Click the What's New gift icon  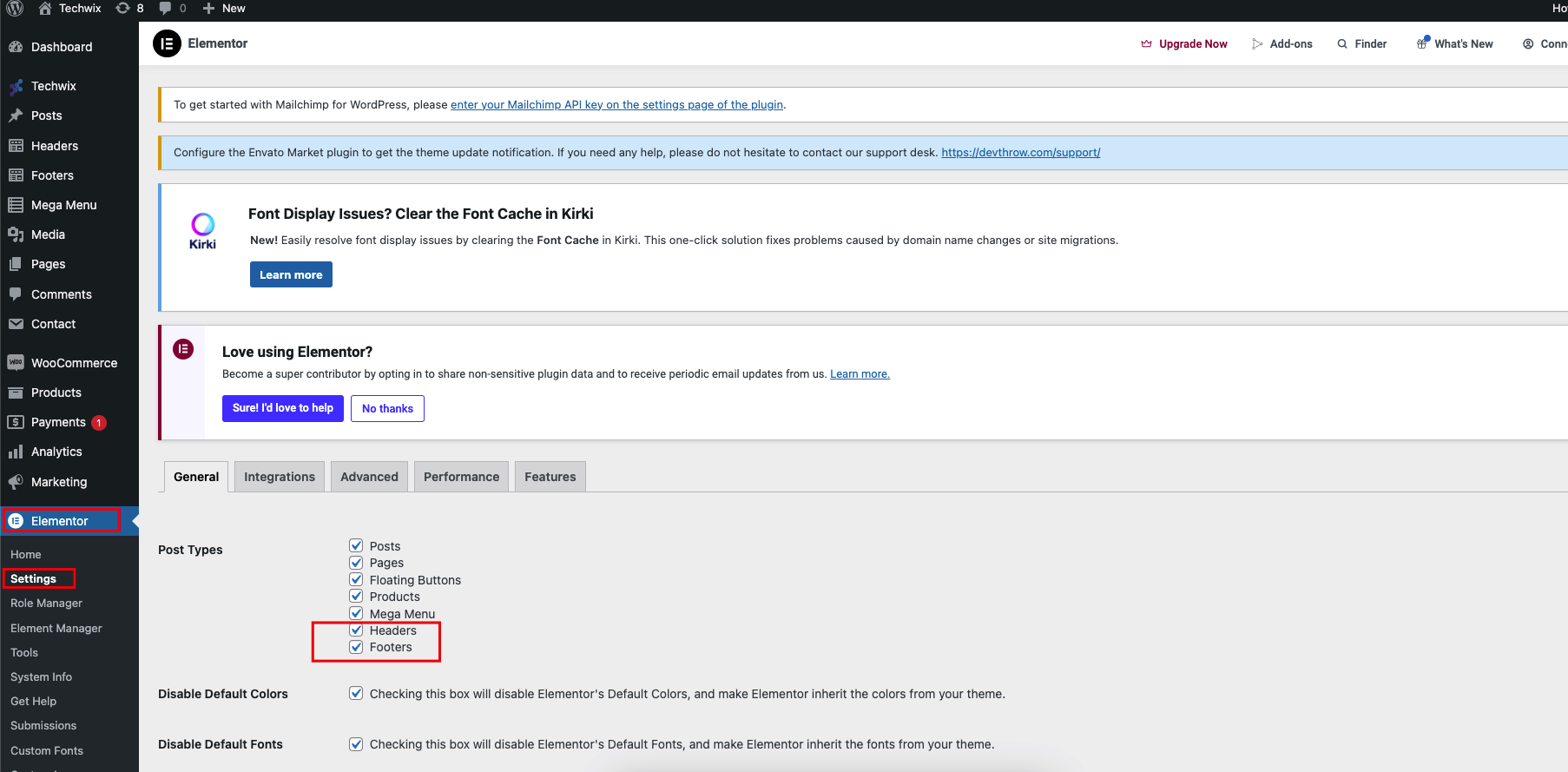pyautogui.click(x=1423, y=43)
